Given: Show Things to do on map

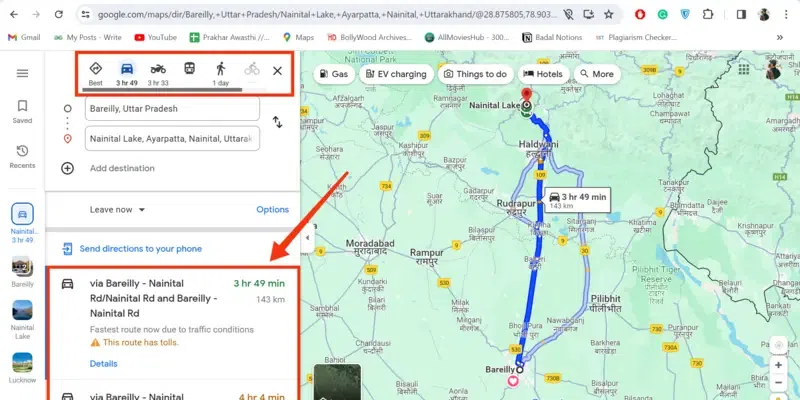Looking at the screenshot, I should [476, 74].
